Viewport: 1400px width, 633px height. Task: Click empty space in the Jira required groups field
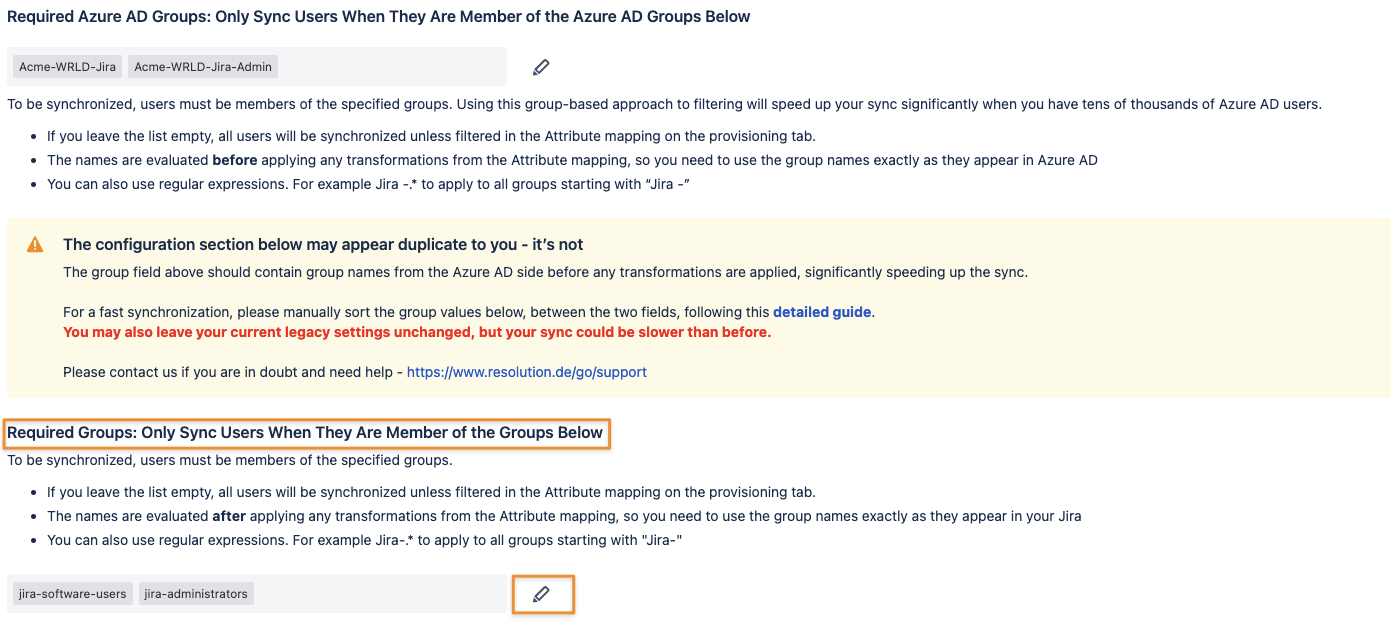tap(380, 594)
